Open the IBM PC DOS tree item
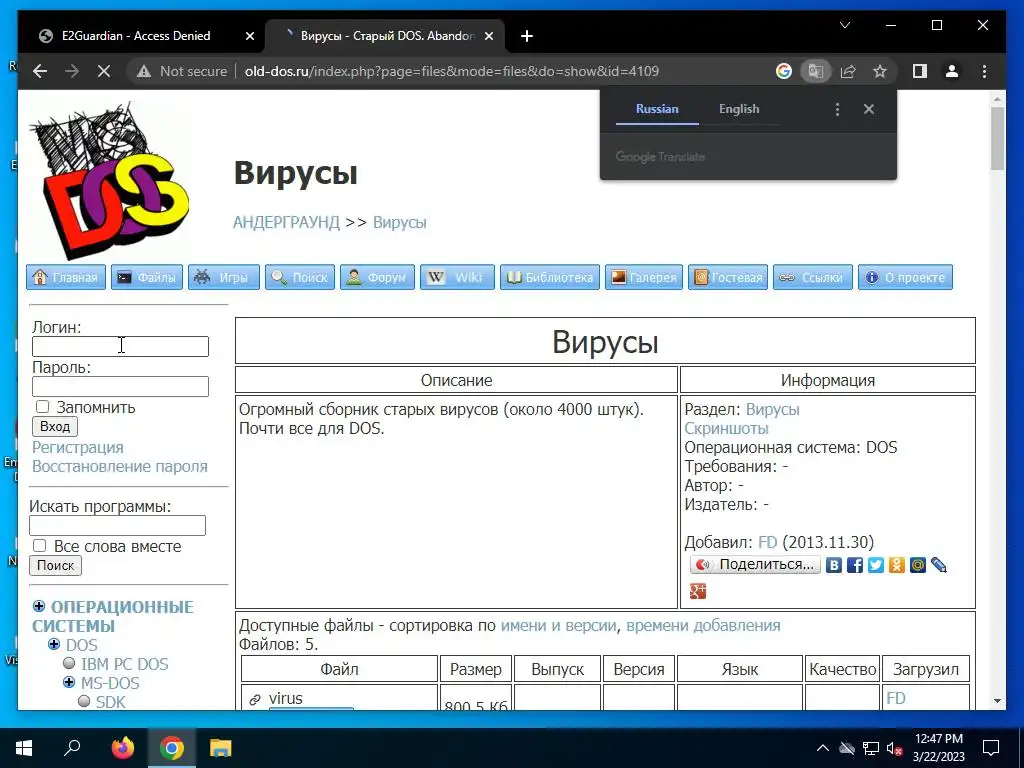 (124, 664)
